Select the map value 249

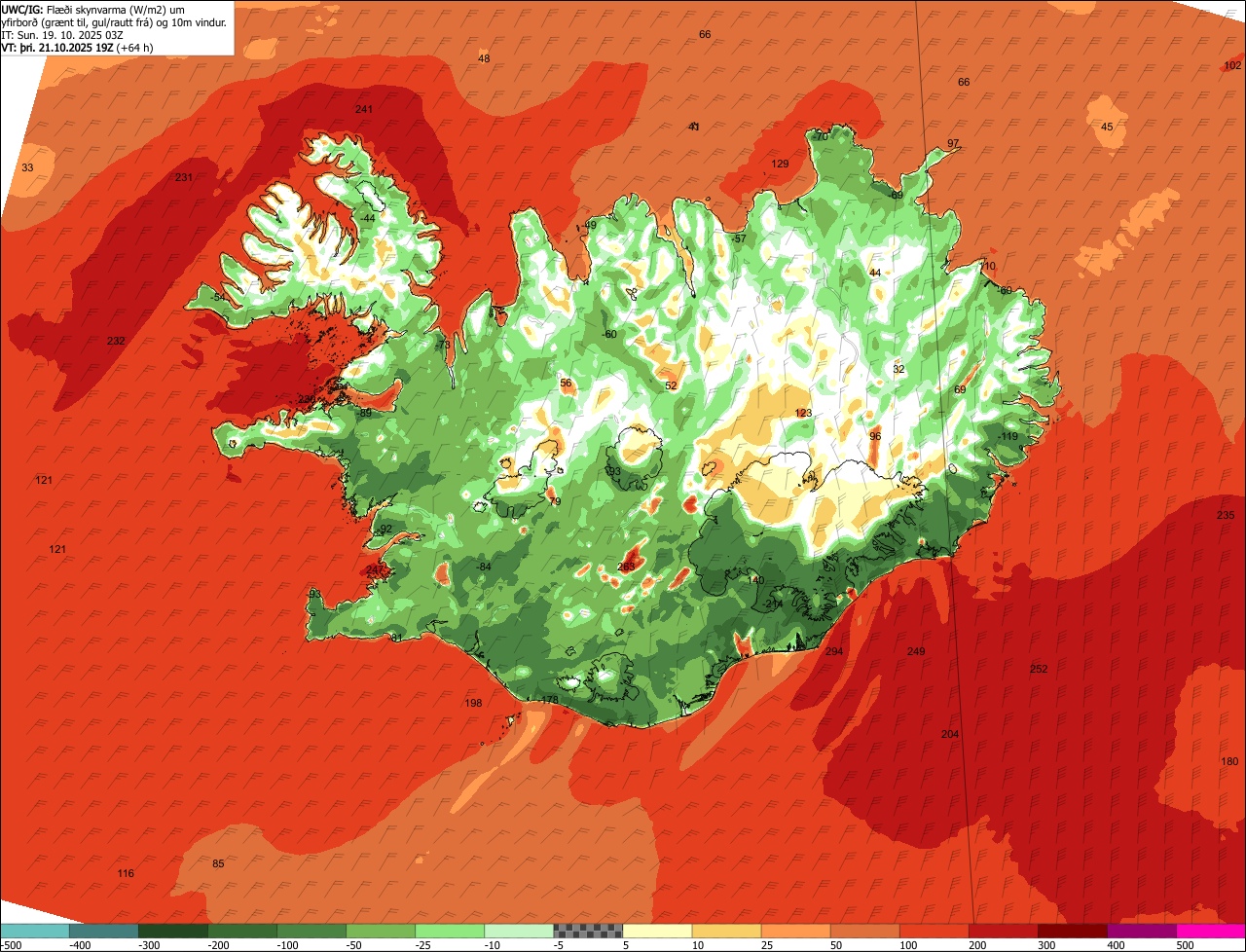916,651
